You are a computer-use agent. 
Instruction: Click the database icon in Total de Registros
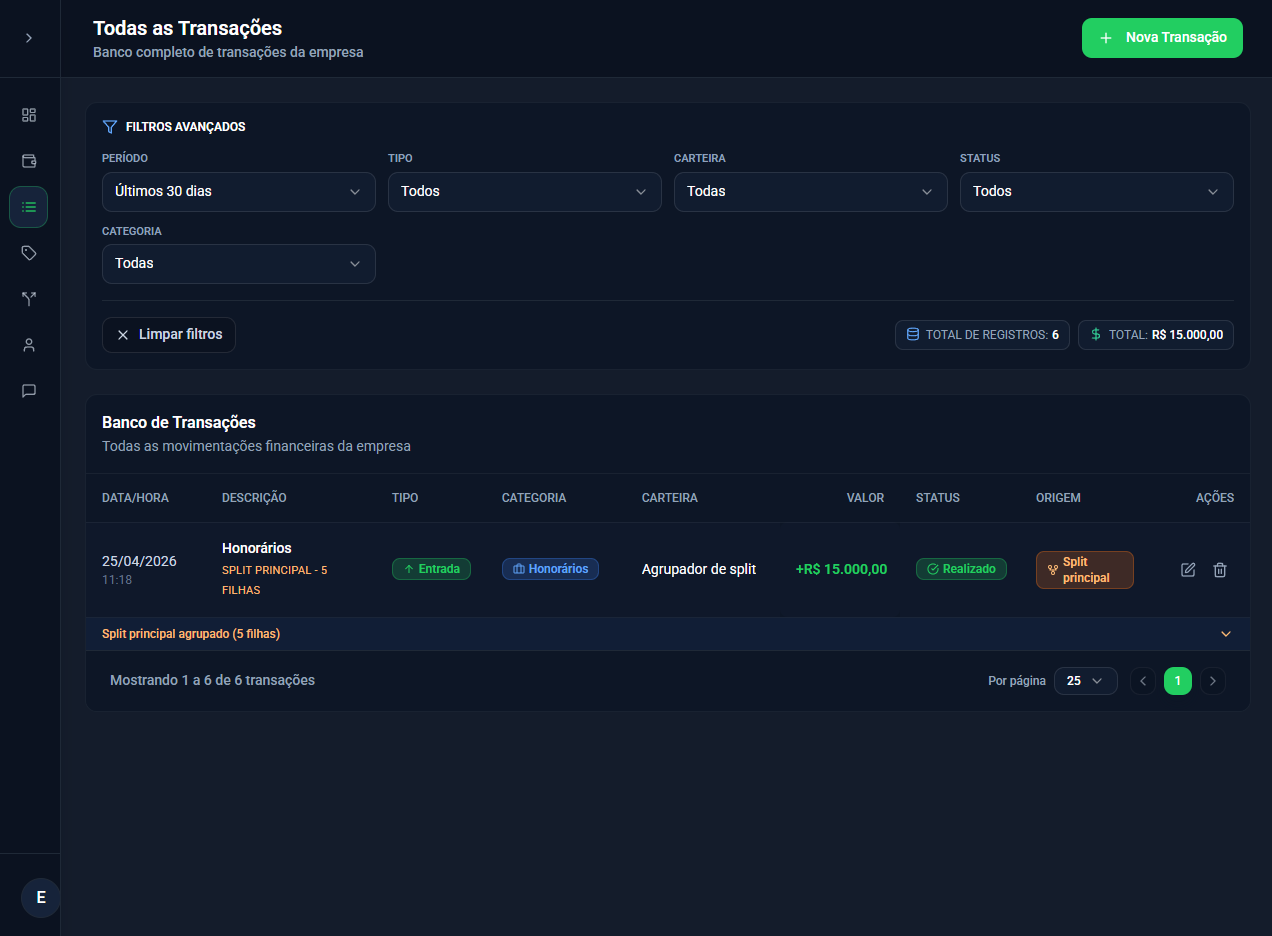913,335
